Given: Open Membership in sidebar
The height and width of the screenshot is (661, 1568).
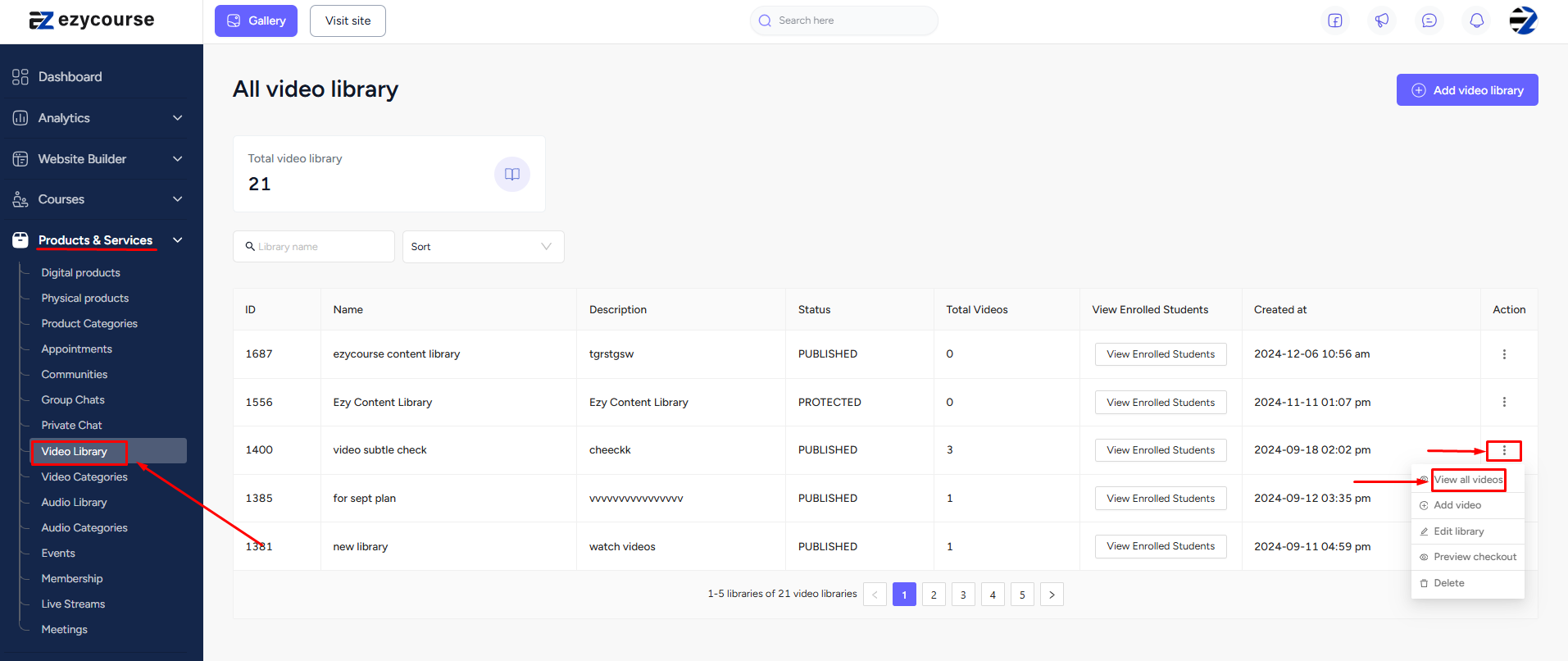Looking at the screenshot, I should tap(72, 579).
